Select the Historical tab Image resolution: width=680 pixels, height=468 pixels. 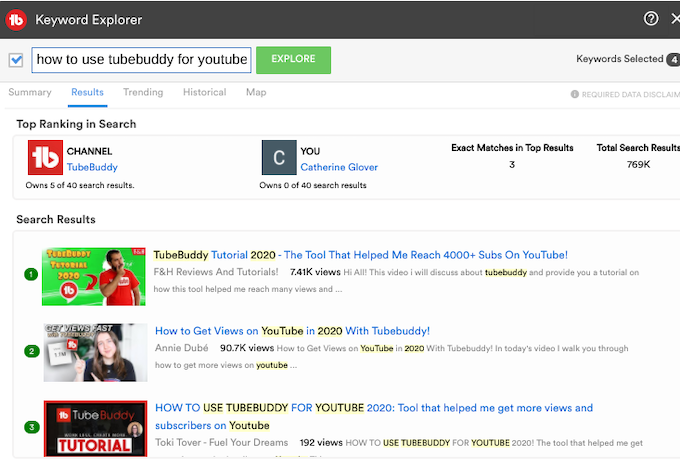204,93
